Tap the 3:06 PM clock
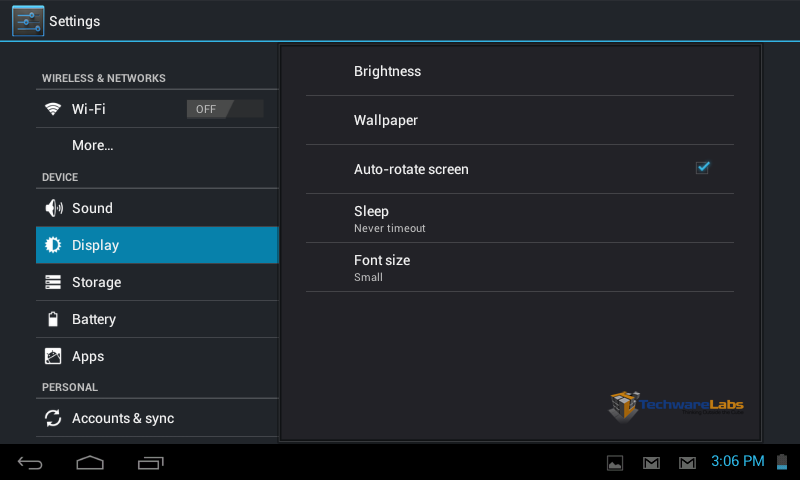Viewport: 800px width, 480px height. [x=738, y=461]
